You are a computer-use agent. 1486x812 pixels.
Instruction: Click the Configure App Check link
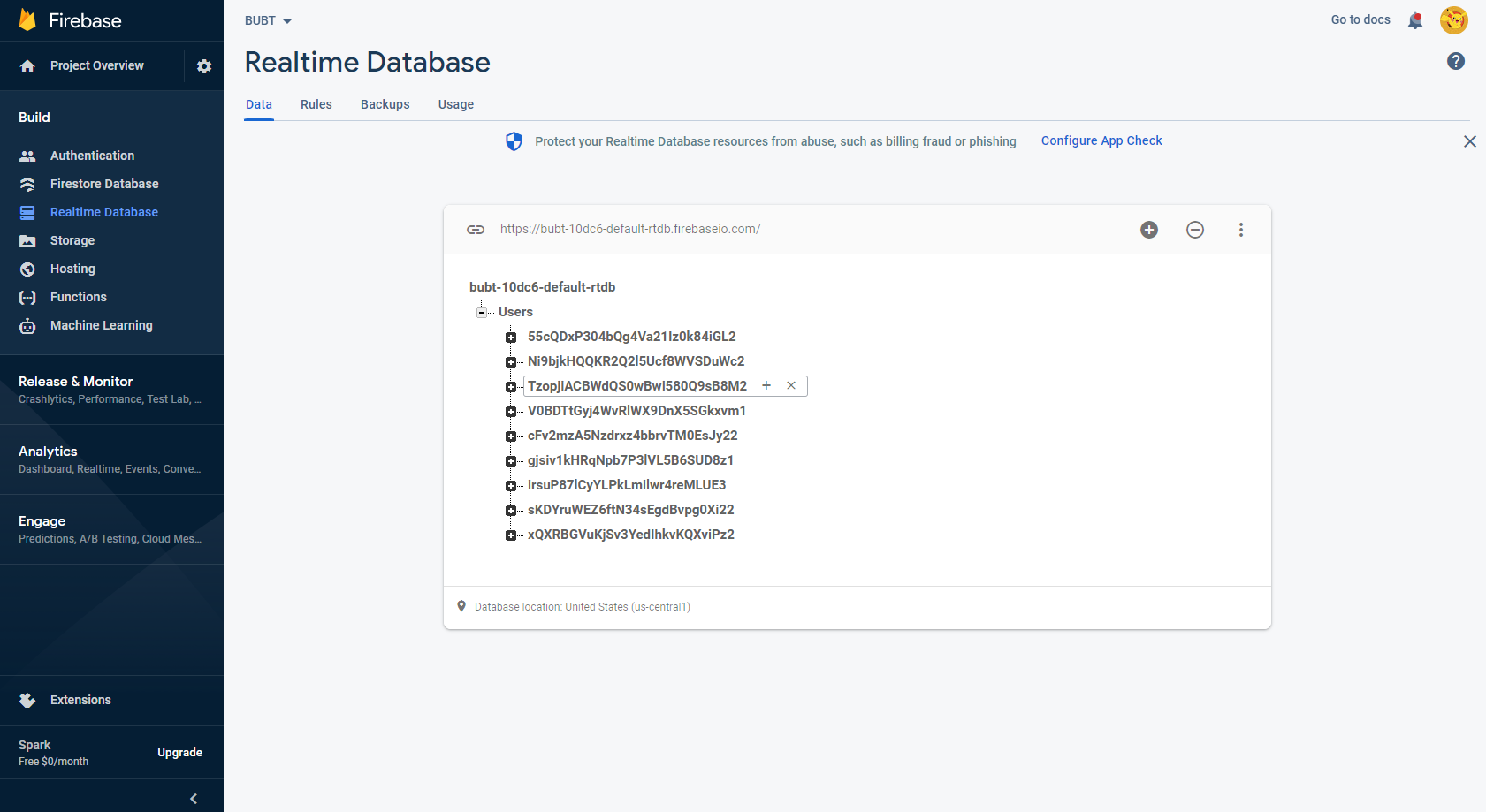pos(1101,140)
